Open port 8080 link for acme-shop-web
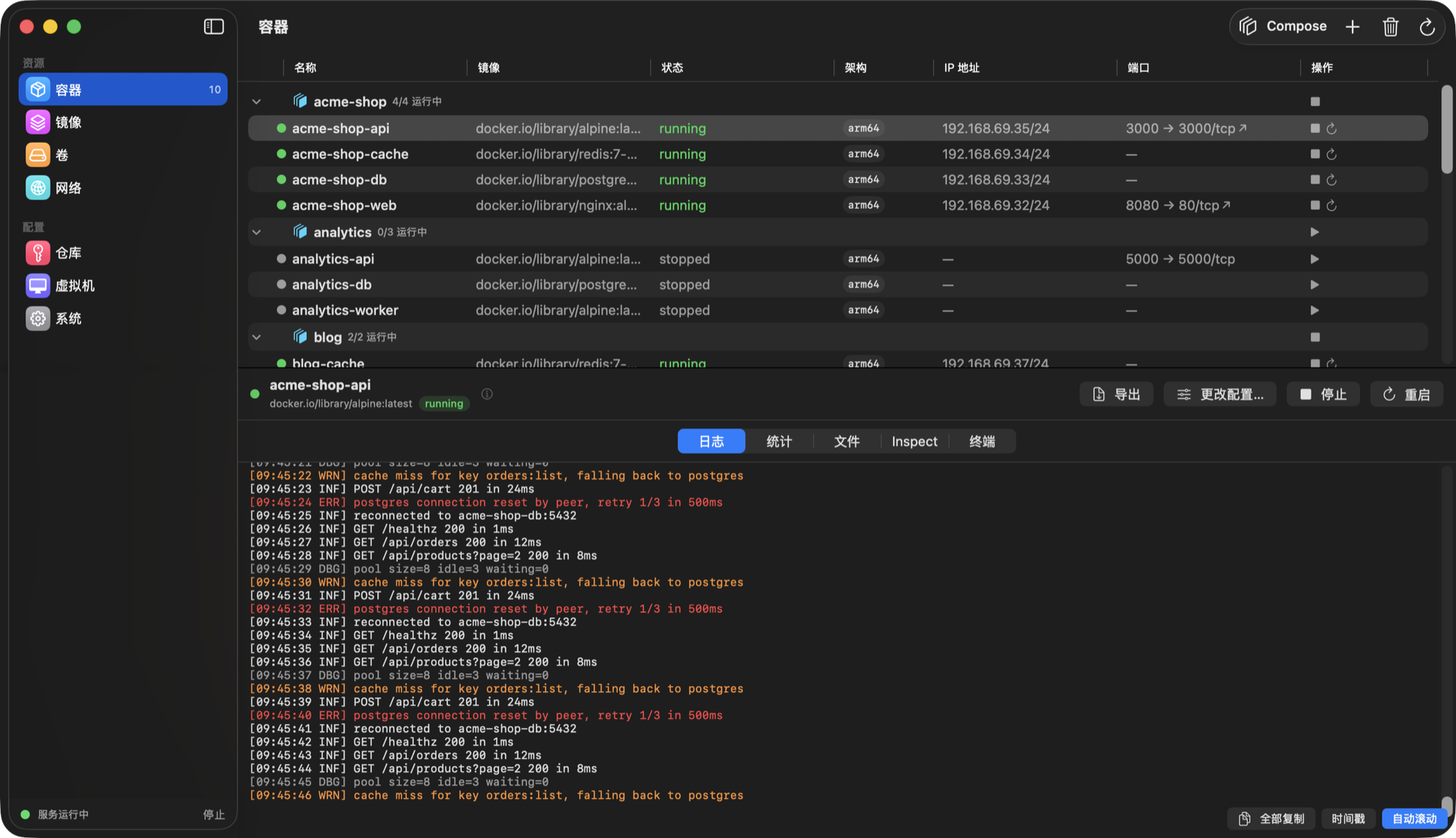1456x838 pixels. pos(1178,205)
